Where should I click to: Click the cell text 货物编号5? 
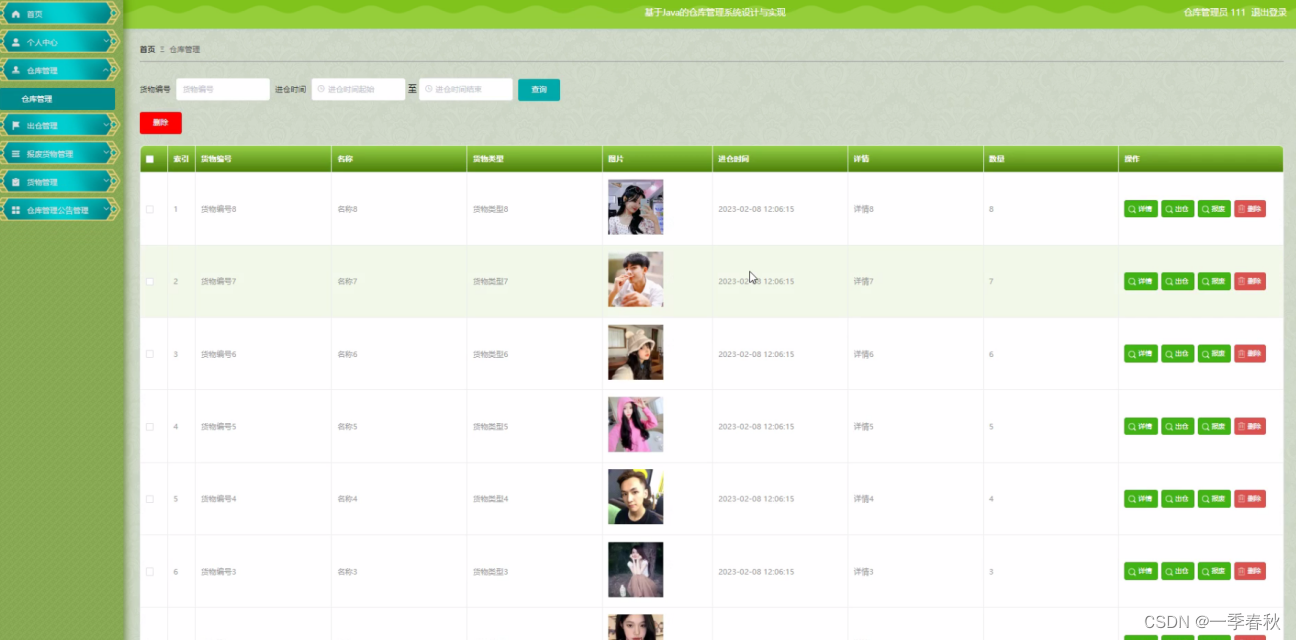point(219,426)
